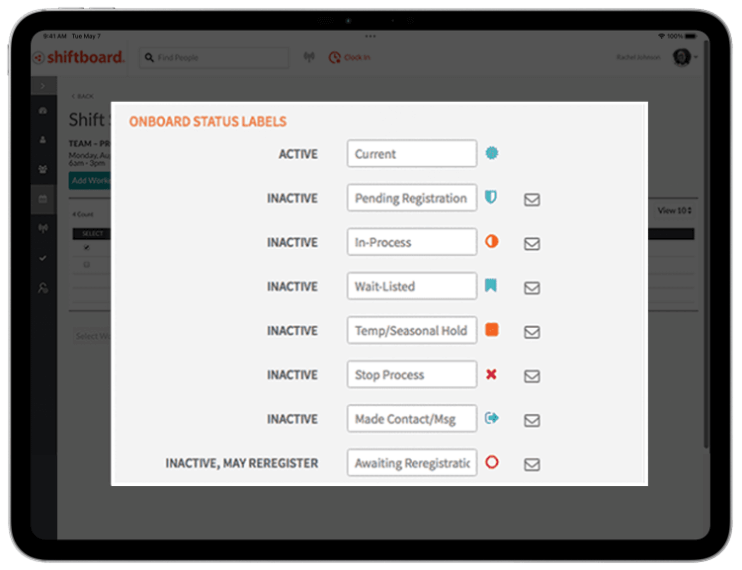Screen dimensions: 742x570
Task: Click the Clock In link
Action: tap(349, 57)
